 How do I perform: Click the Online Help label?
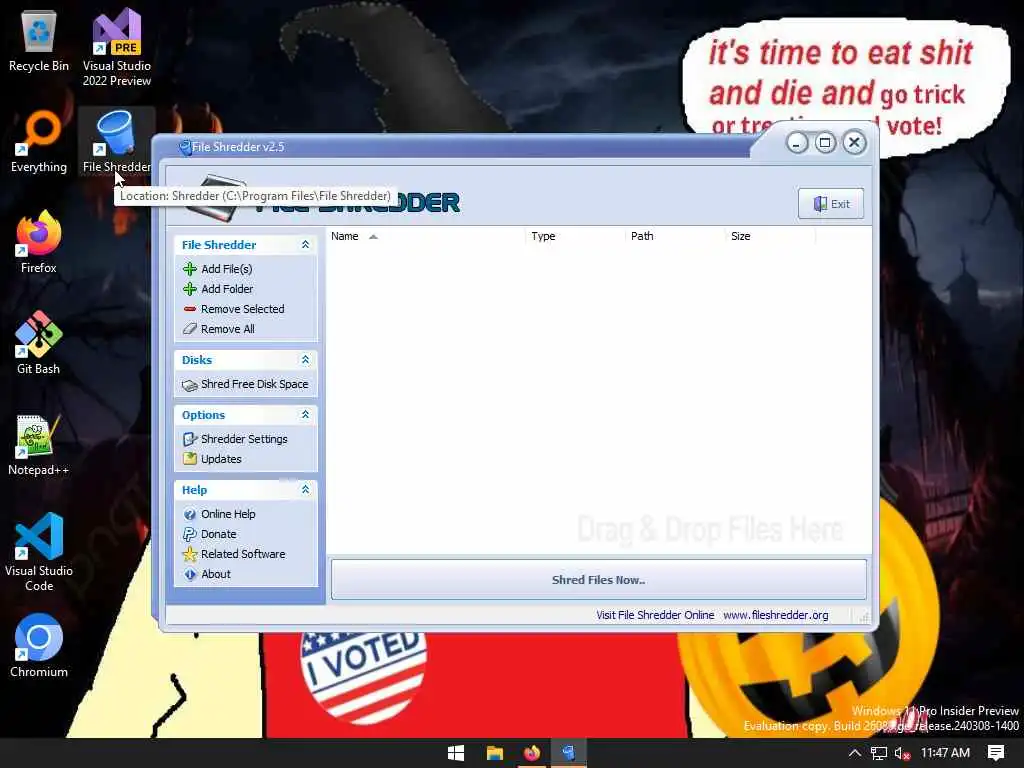(x=228, y=515)
